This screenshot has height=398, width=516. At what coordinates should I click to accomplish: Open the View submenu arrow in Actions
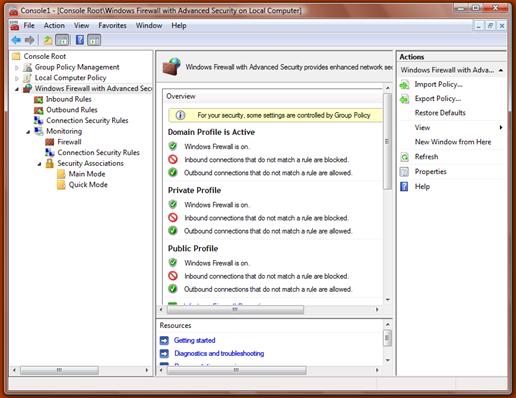pyautogui.click(x=501, y=127)
